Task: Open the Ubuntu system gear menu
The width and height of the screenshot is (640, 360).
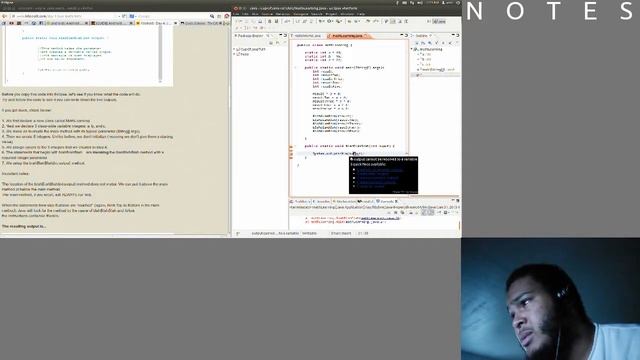Action: tap(458, 2)
